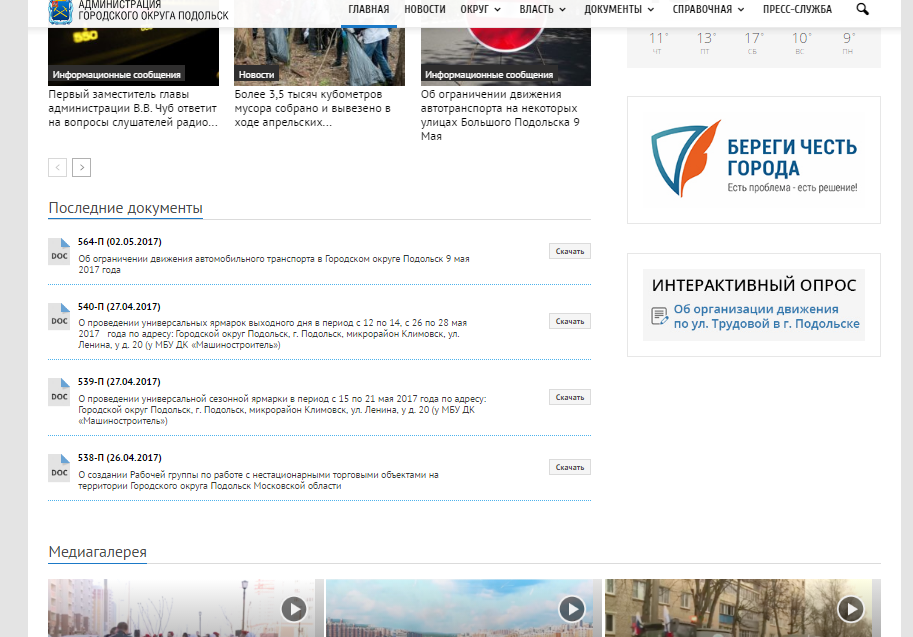Expand the Власть dropdown menu
Viewport: 913px width, 637px height.
[542, 9]
